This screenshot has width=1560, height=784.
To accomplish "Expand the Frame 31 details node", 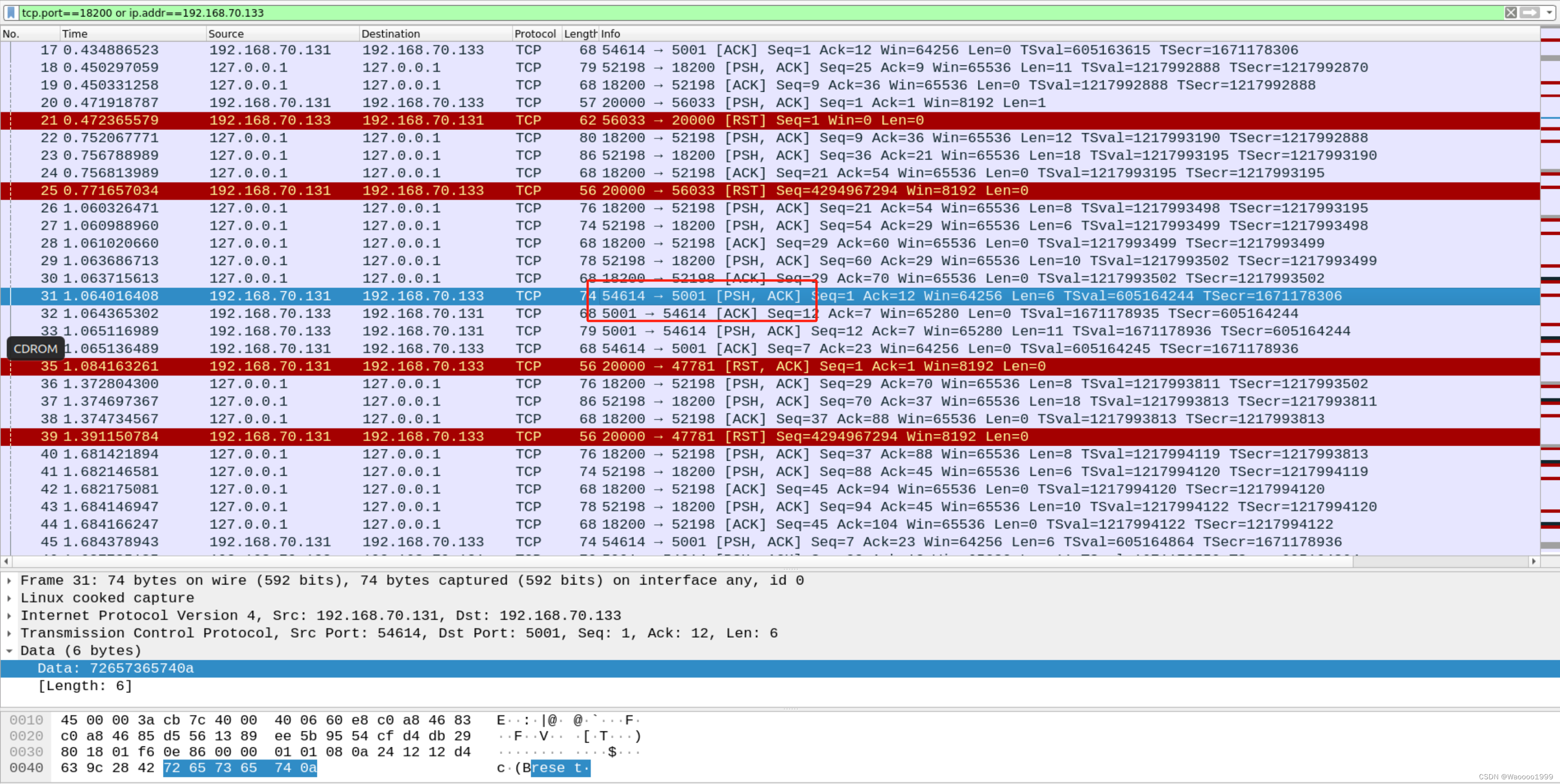I will click(9, 581).
